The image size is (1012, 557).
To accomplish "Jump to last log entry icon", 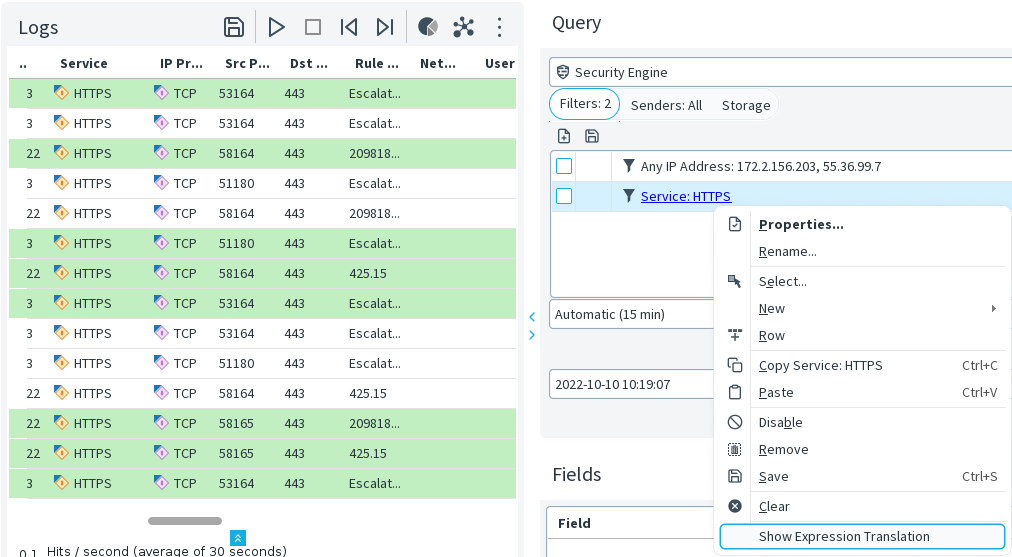I will 384,27.
